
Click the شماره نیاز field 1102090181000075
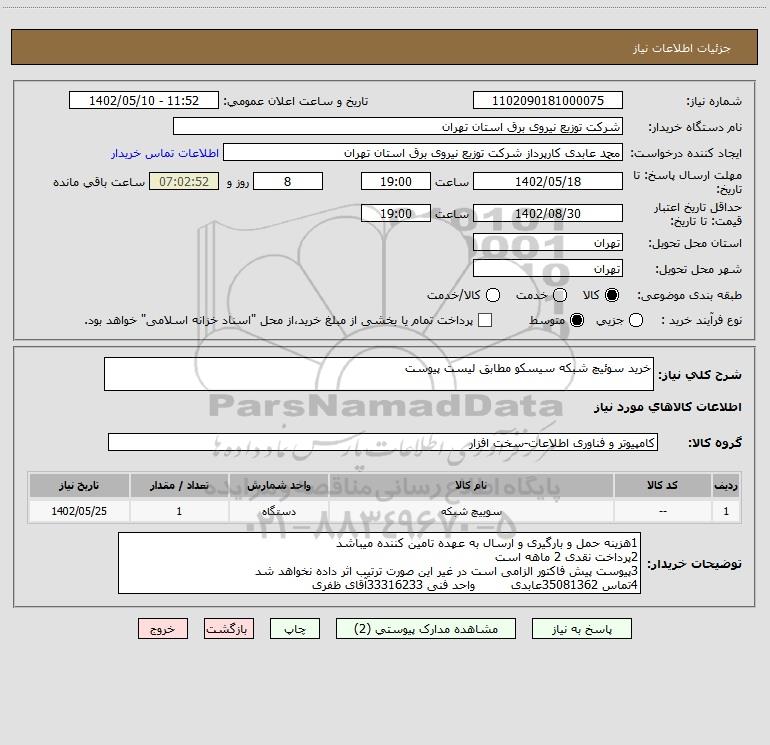coord(548,101)
